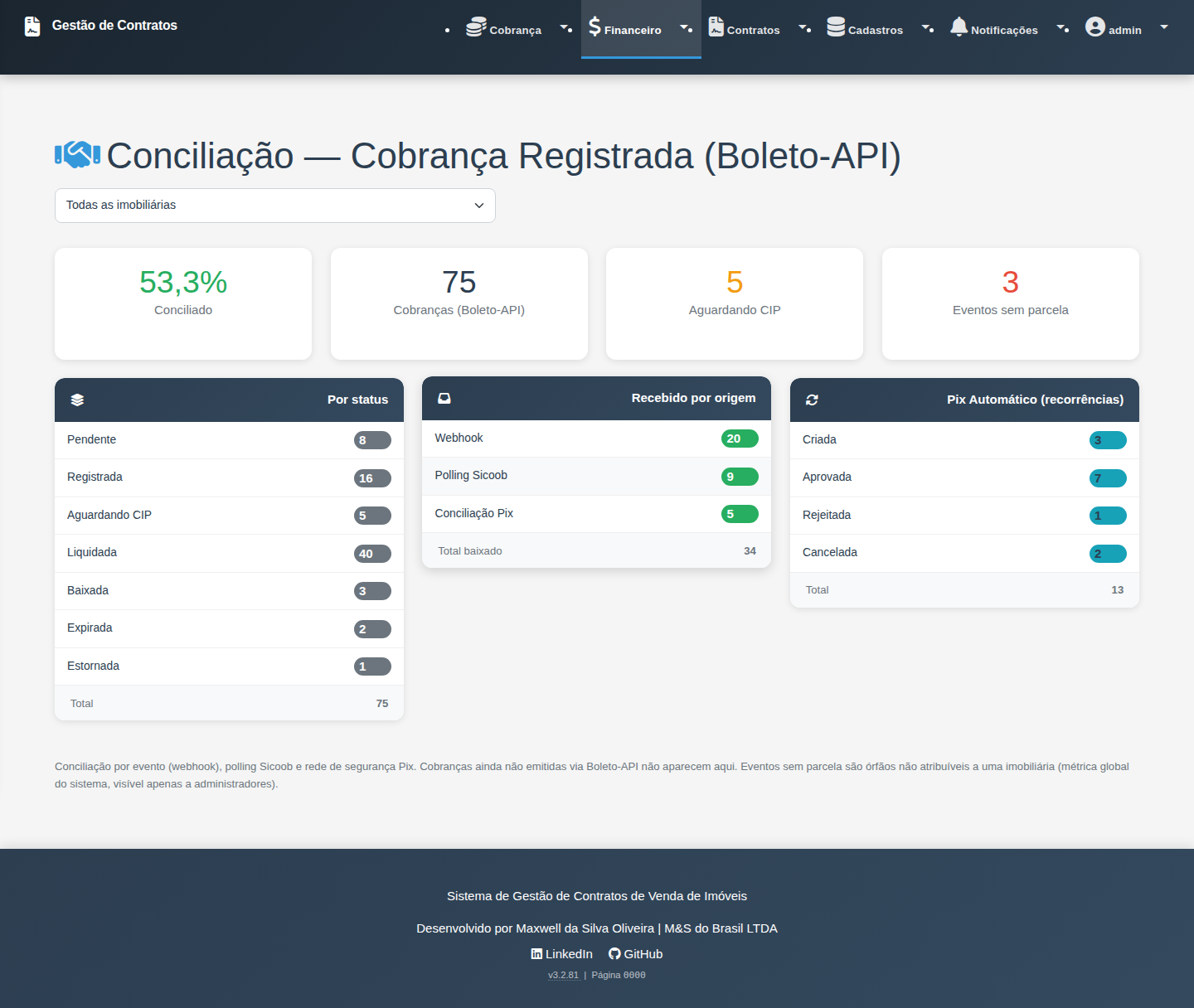
Task: Click the contract file icon by Contratos
Action: [716, 27]
